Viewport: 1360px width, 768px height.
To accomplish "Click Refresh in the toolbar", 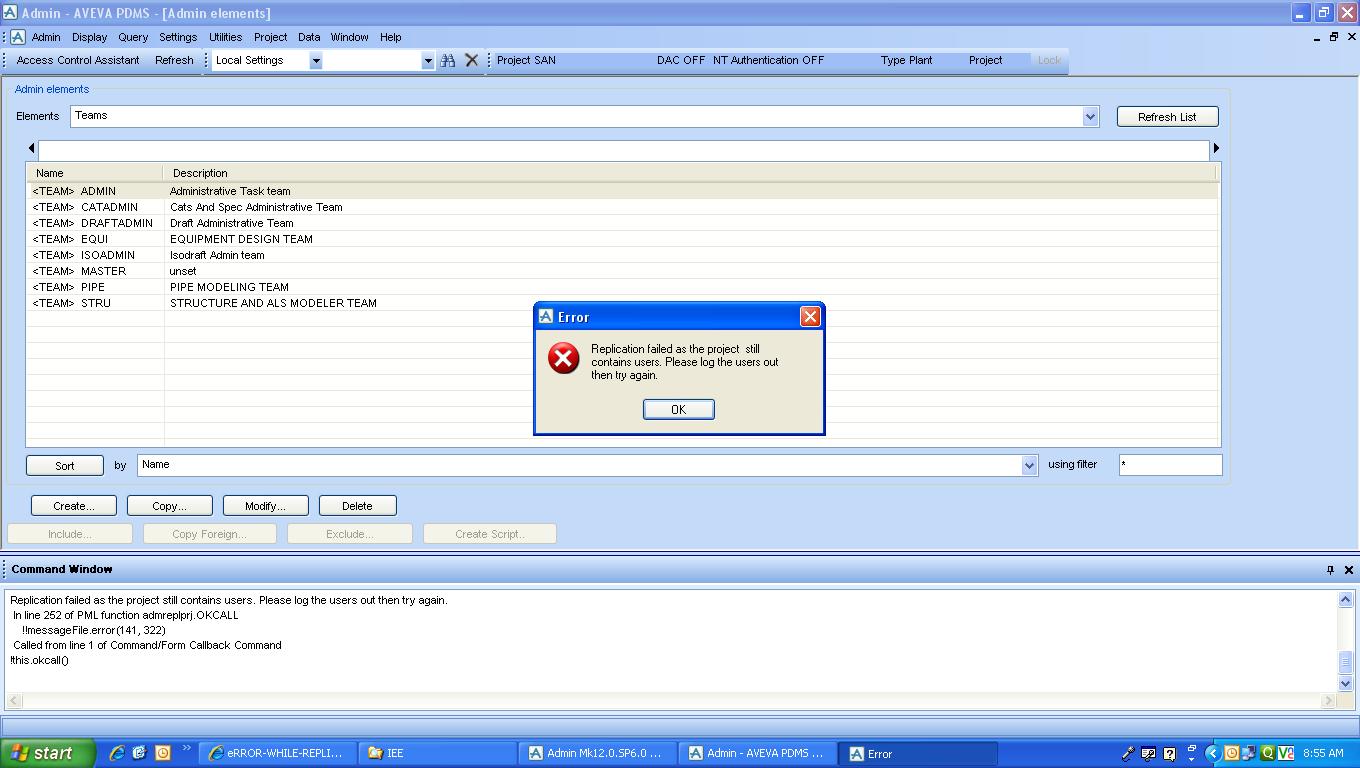I will [x=174, y=60].
